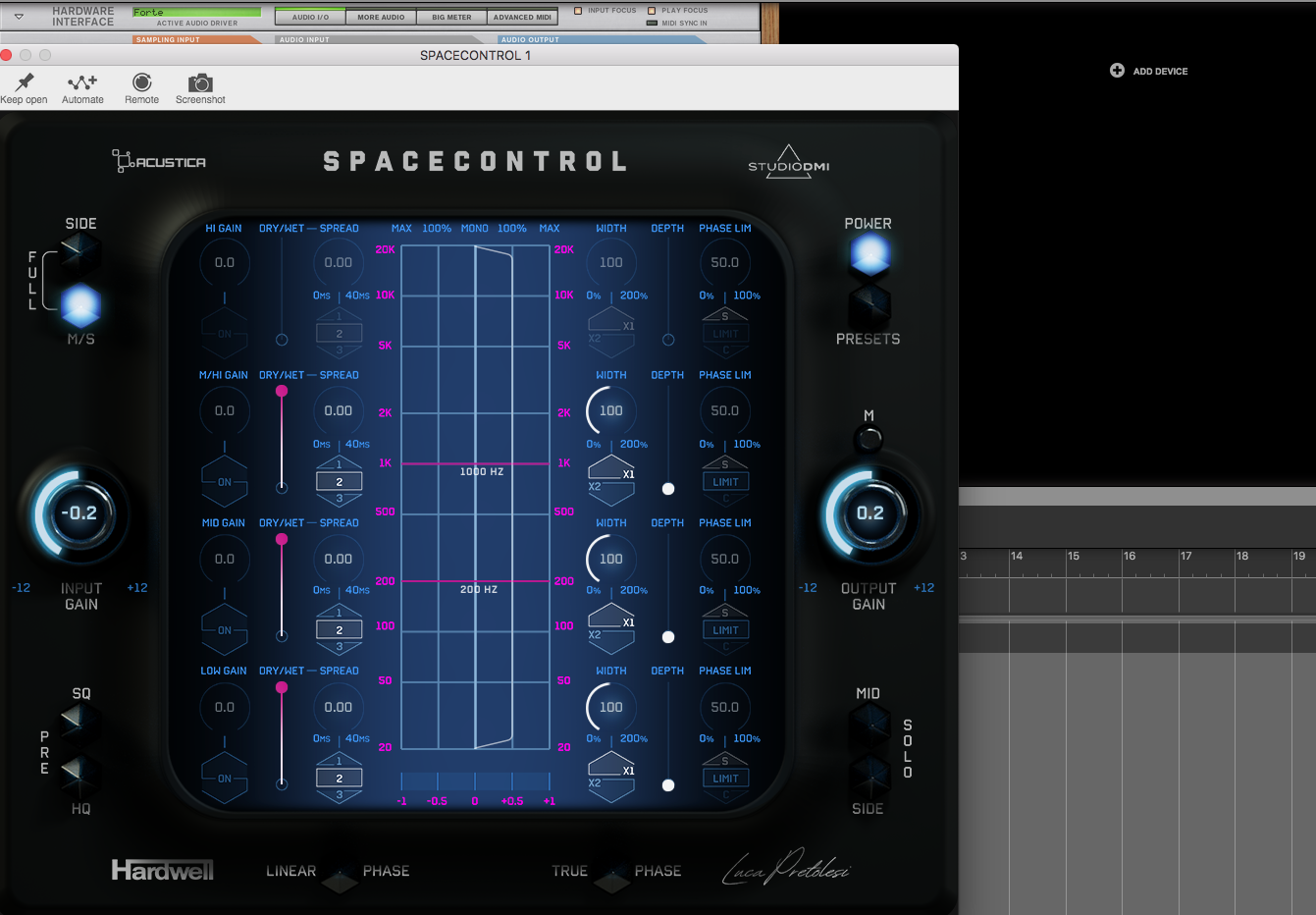Viewport: 1316px width, 915px height.
Task: Open the Mid band LIMIT selector
Action: tap(725, 630)
